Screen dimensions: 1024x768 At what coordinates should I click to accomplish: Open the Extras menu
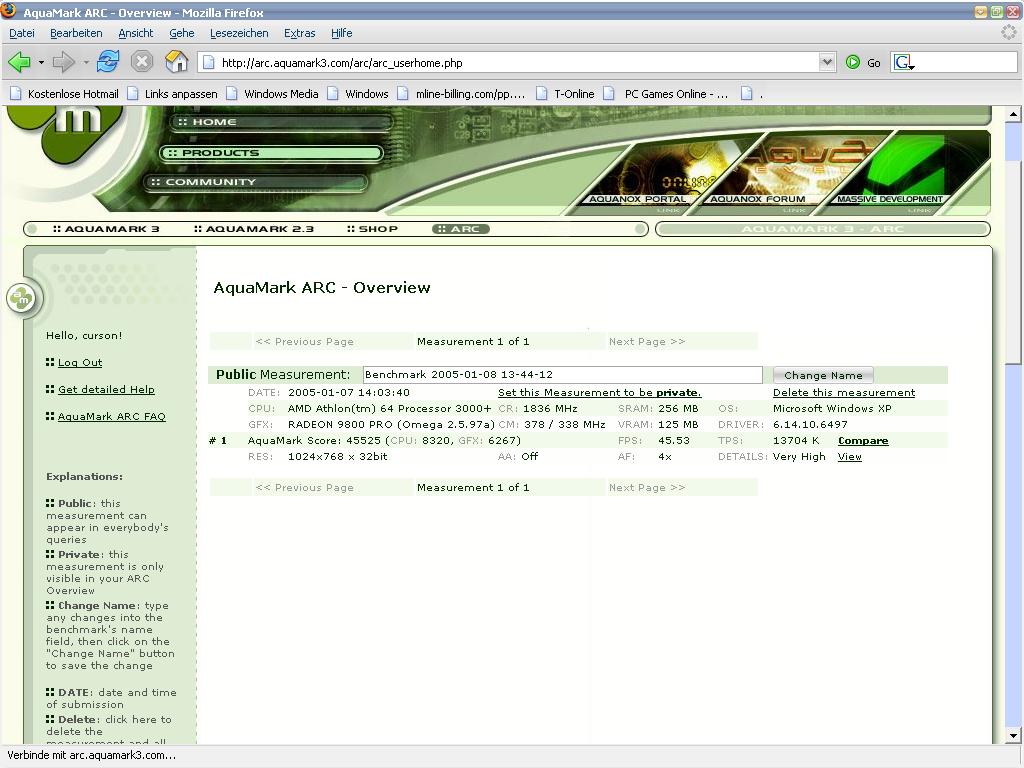pos(300,33)
